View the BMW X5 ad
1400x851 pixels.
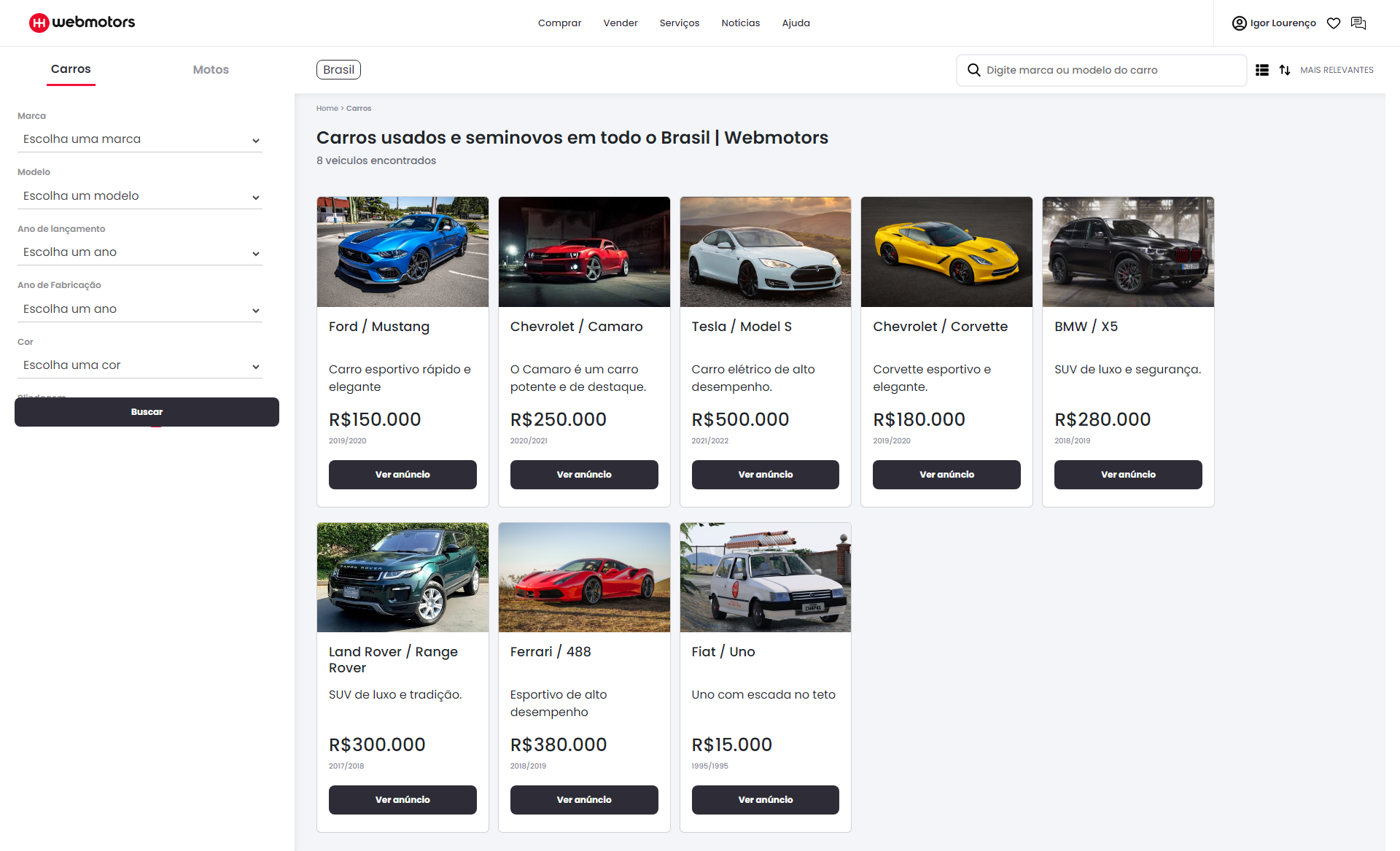tap(1128, 475)
